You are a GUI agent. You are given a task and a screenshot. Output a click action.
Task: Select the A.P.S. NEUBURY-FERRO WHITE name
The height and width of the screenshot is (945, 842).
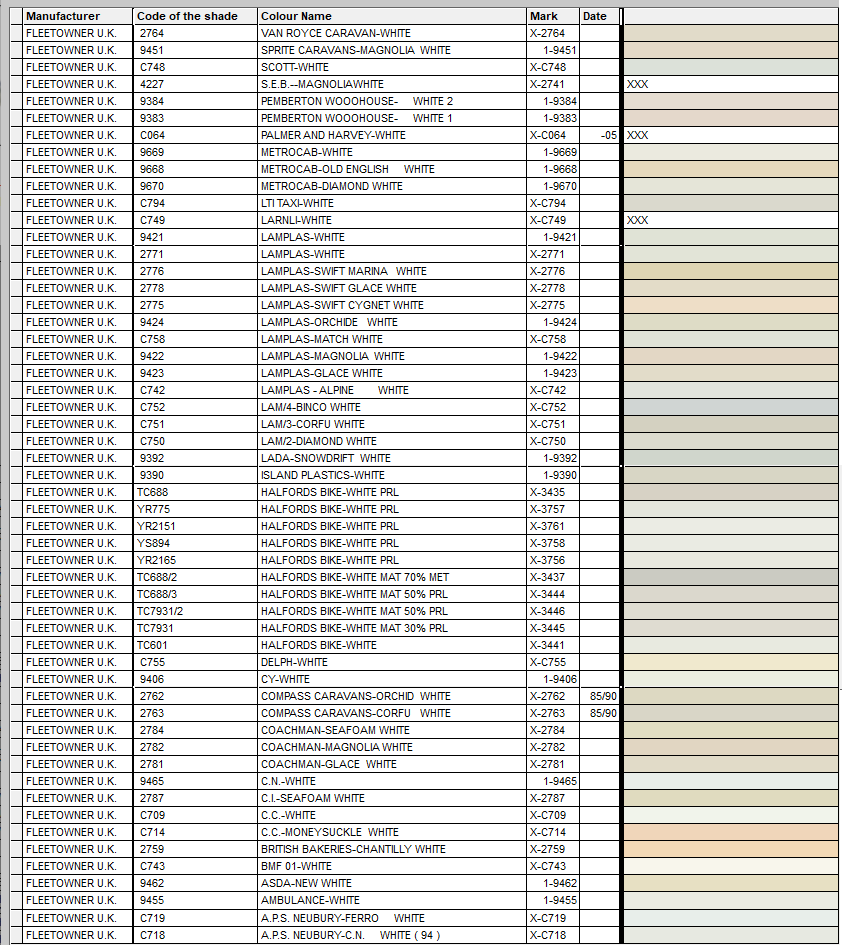click(342, 918)
